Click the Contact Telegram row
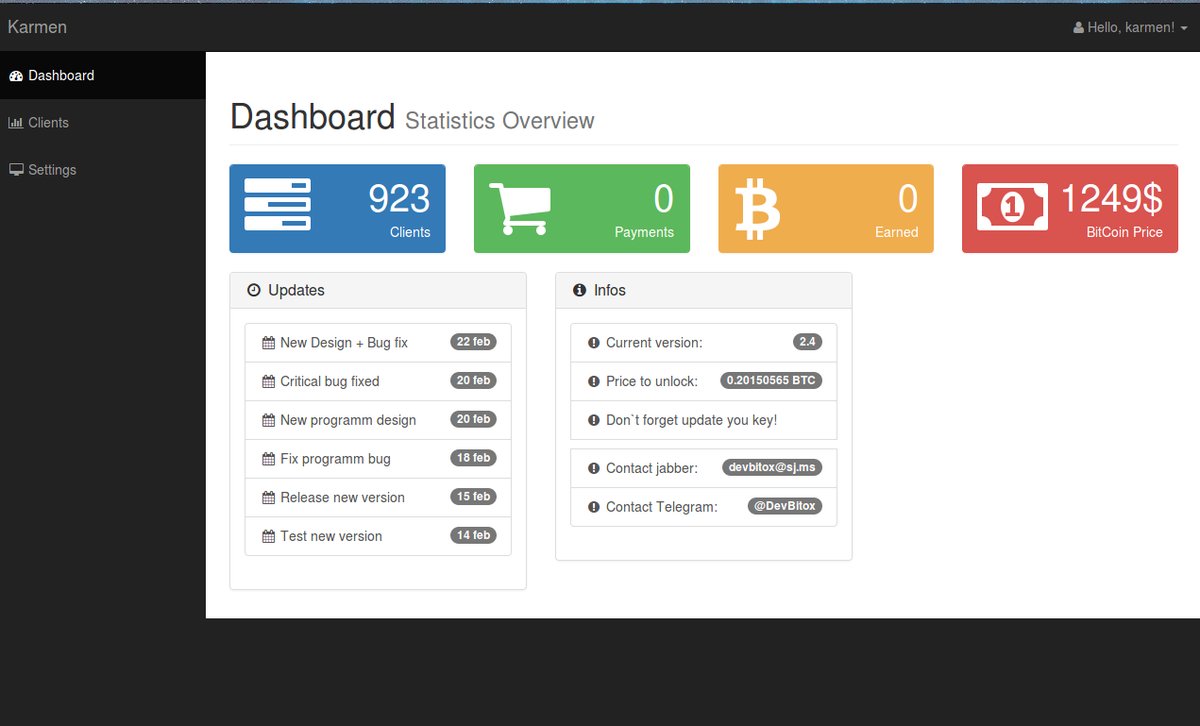Image resolution: width=1200 pixels, height=726 pixels. click(661, 507)
